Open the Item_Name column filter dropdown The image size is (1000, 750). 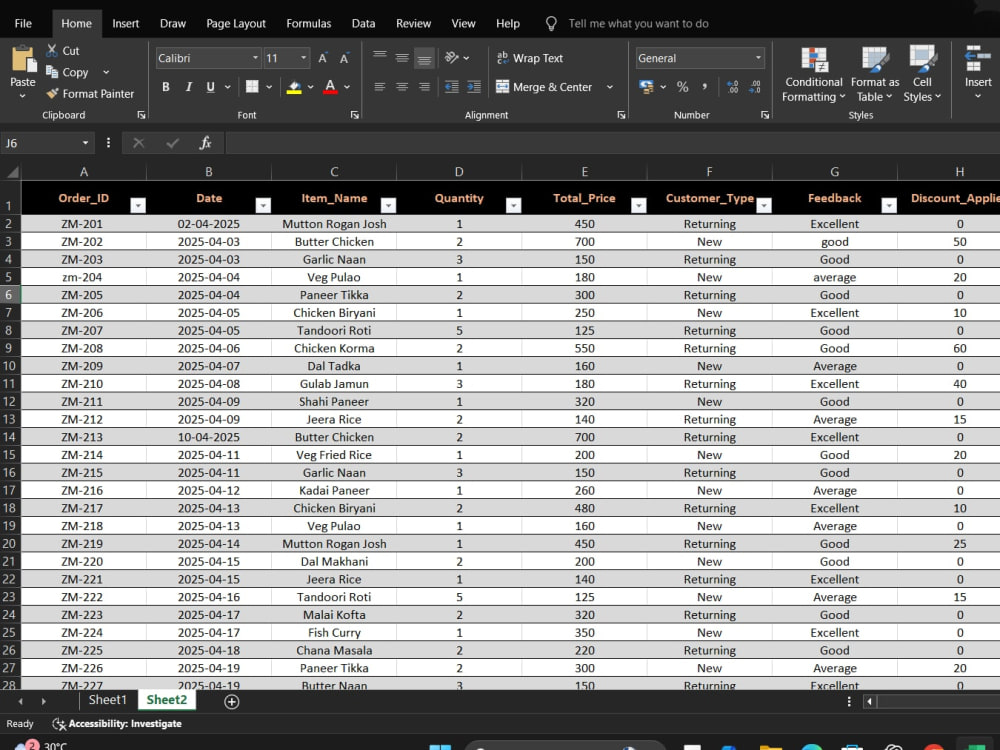tap(388, 205)
